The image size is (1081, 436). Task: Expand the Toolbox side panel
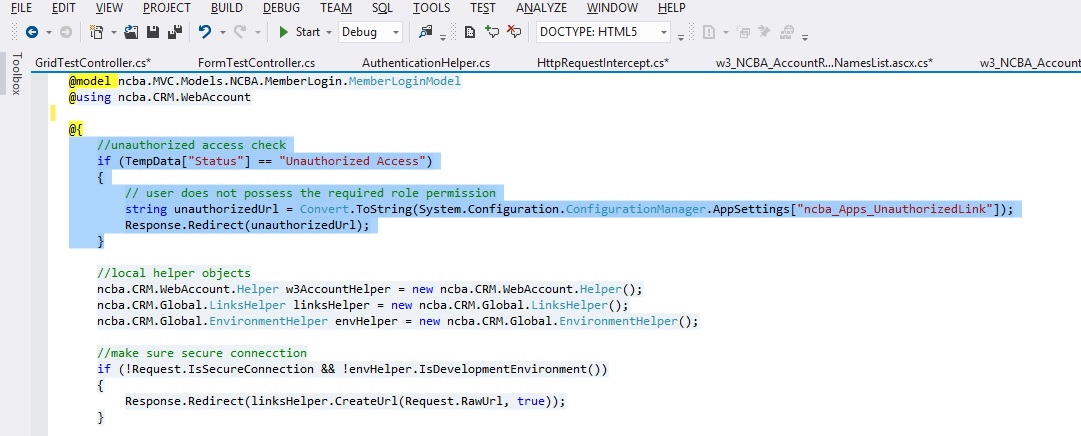[17, 72]
